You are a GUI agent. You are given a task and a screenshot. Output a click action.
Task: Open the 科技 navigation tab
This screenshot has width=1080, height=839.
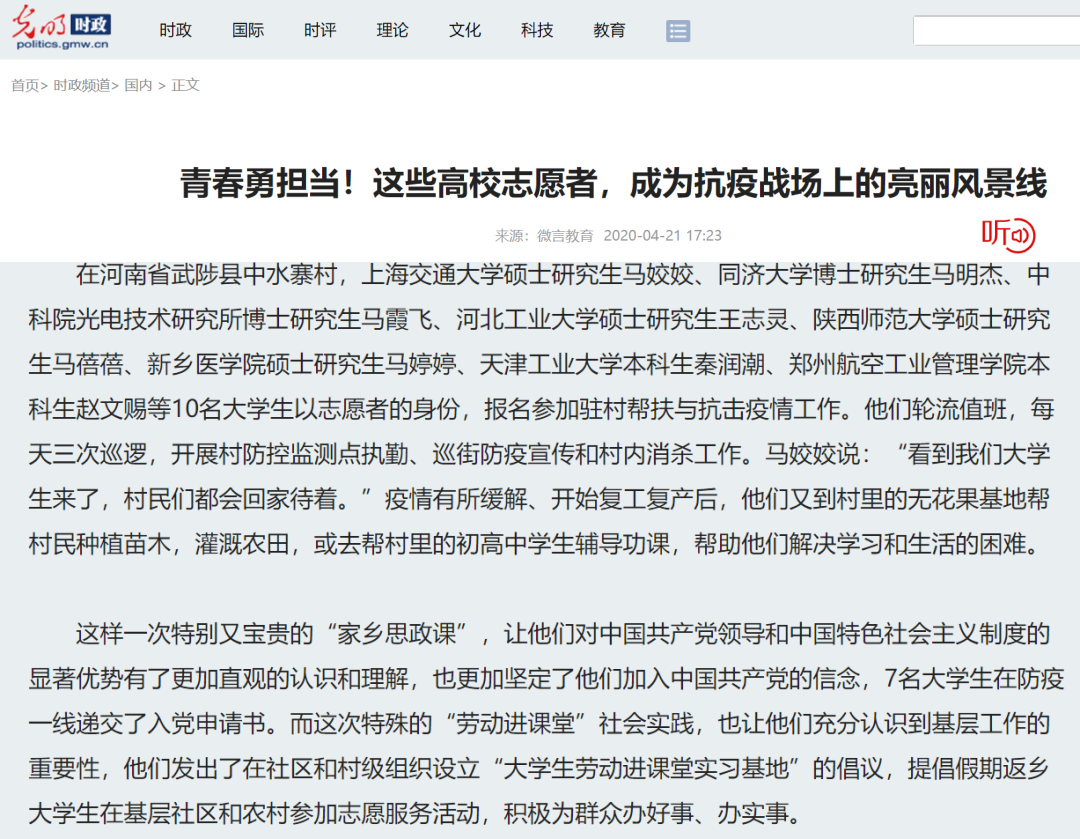(x=537, y=30)
